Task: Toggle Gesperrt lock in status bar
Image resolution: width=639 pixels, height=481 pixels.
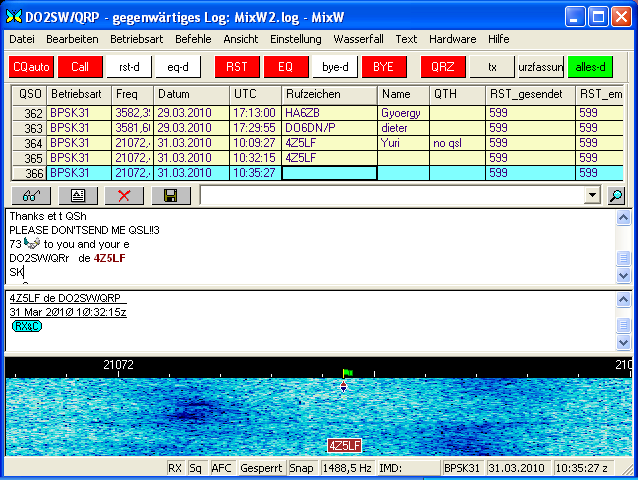Action: coord(261,468)
